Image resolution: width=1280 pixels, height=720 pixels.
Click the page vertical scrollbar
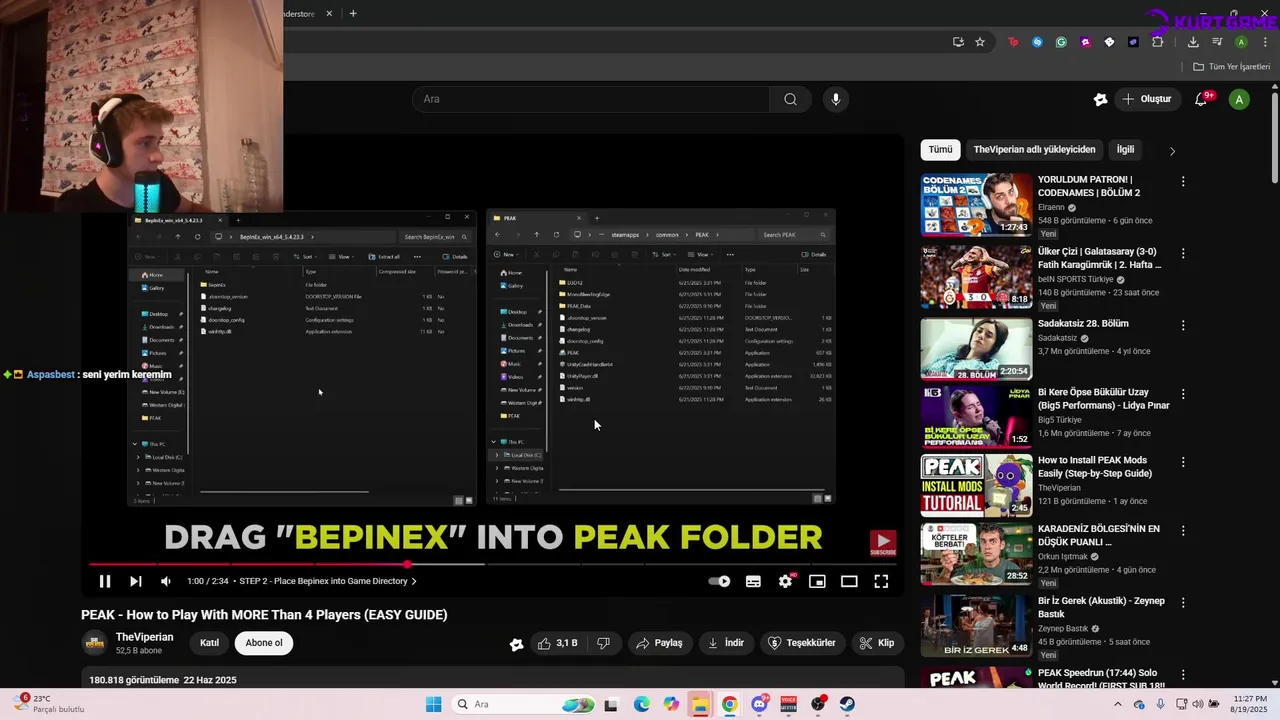[x=1274, y=137]
